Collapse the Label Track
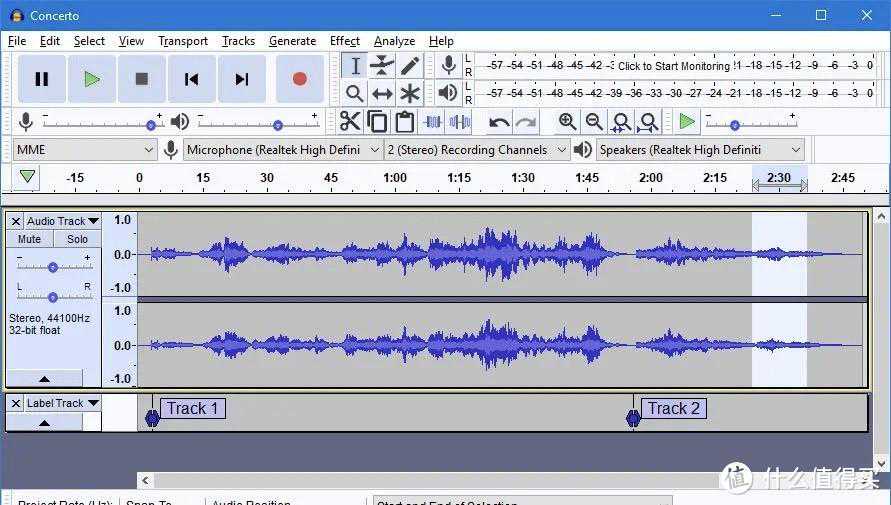The height and width of the screenshot is (505, 891). click(44, 423)
